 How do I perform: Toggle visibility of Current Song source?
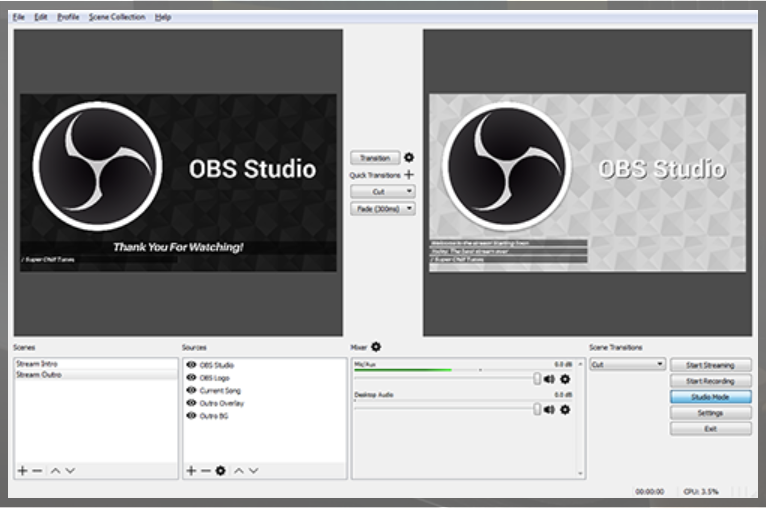(192, 390)
